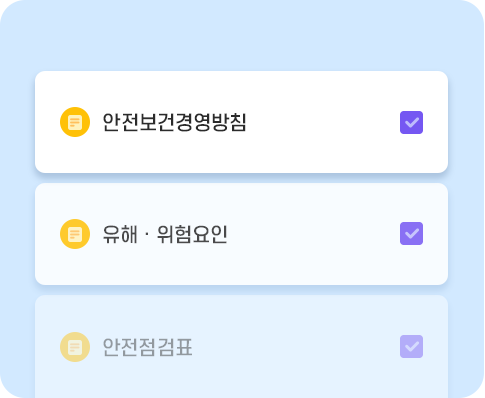Image resolution: width=485 pixels, height=398 pixels.
Task: Uncheck the 안전보건경영방침 checkbox
Action: [x=411, y=122]
